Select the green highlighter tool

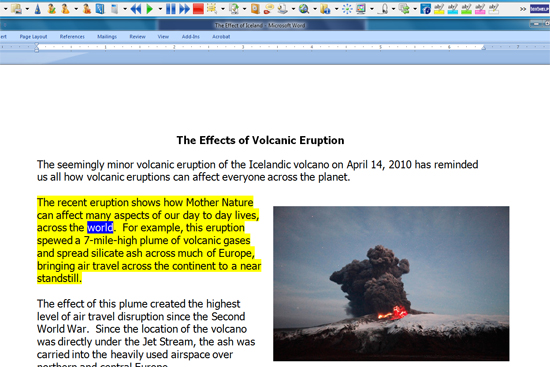pyautogui.click(x=466, y=9)
